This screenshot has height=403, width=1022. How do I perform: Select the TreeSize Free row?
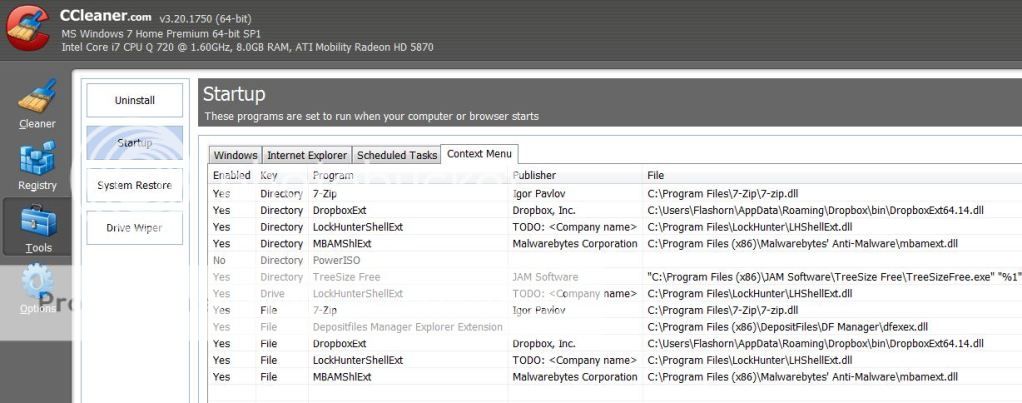point(615,276)
